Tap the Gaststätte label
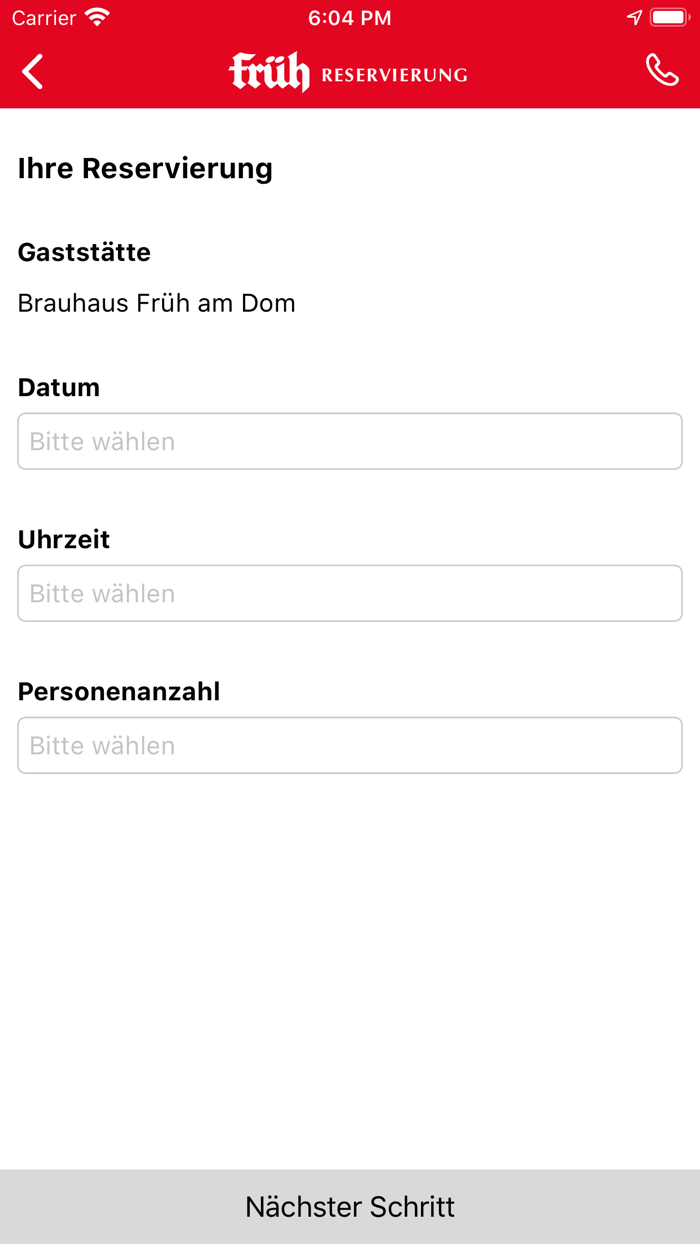The width and height of the screenshot is (700, 1244). [x=83, y=252]
